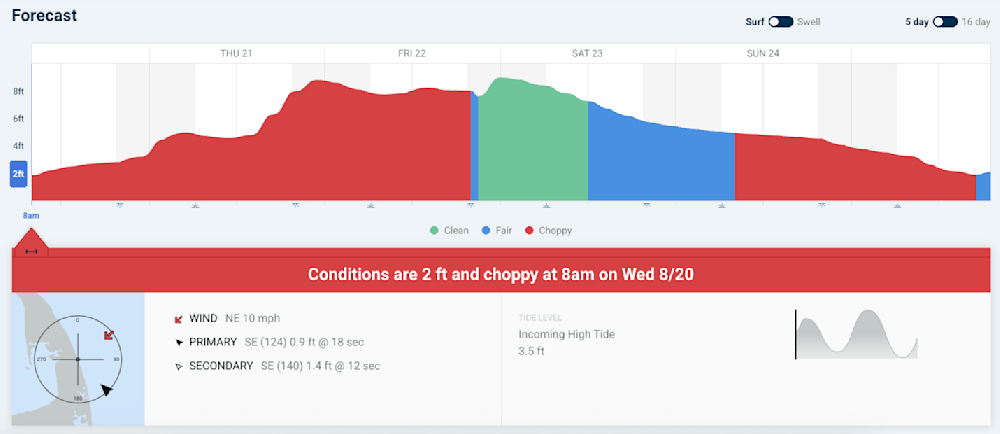The height and width of the screenshot is (434, 1000).
Task: Click the 8am time marker
Action: click(31, 215)
